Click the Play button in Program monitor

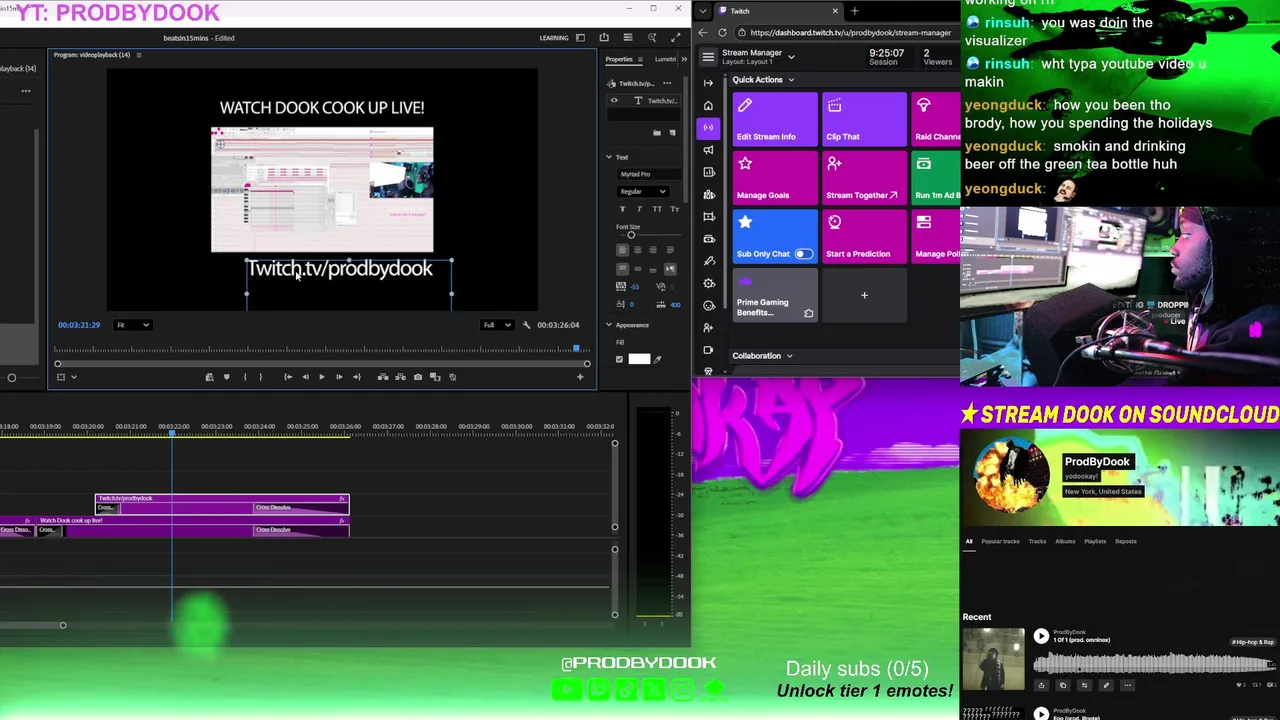click(322, 377)
